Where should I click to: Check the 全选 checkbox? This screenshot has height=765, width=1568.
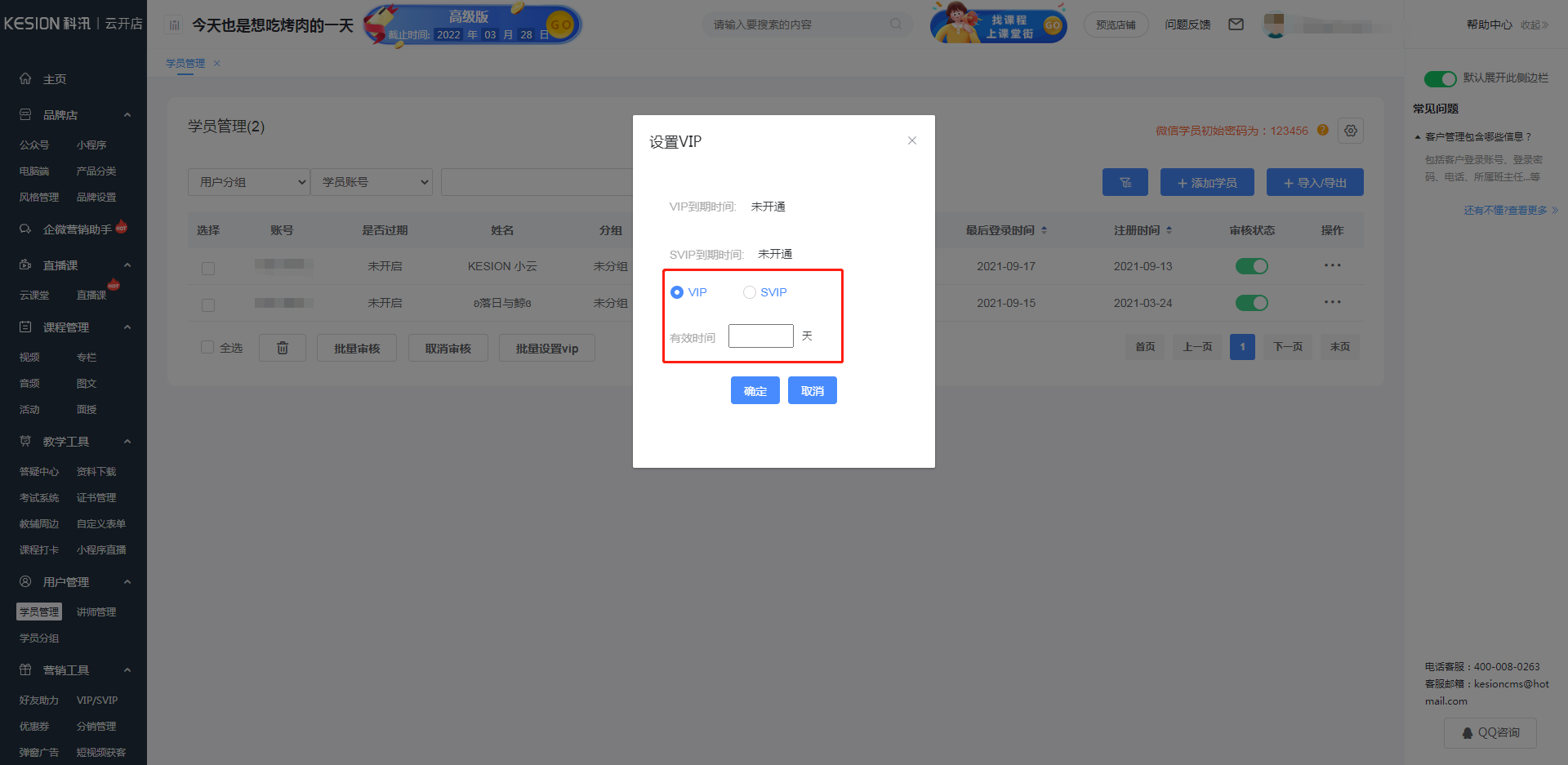click(x=207, y=347)
